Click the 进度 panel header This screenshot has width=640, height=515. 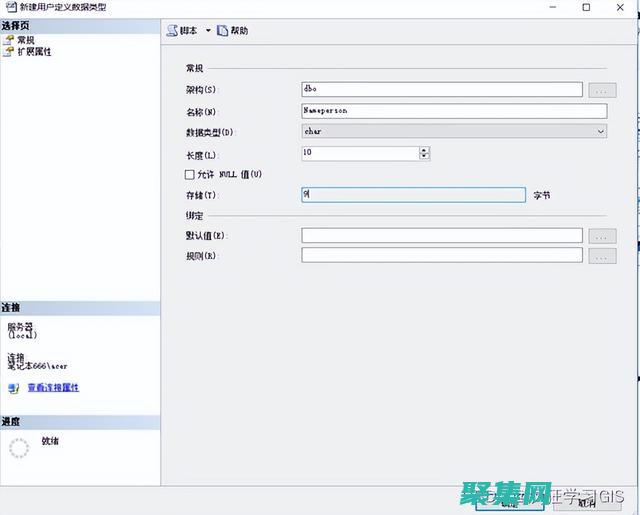click(x=80, y=422)
